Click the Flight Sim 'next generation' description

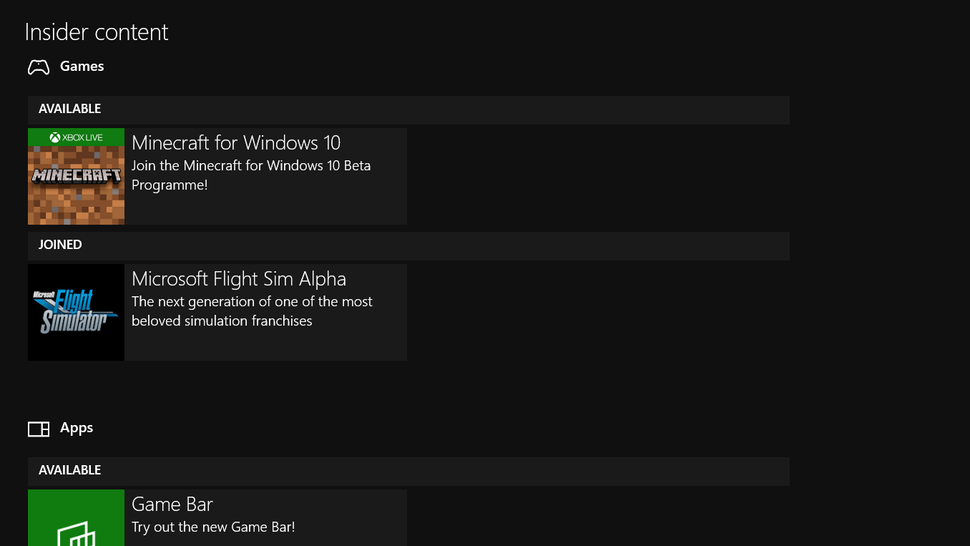[252, 311]
